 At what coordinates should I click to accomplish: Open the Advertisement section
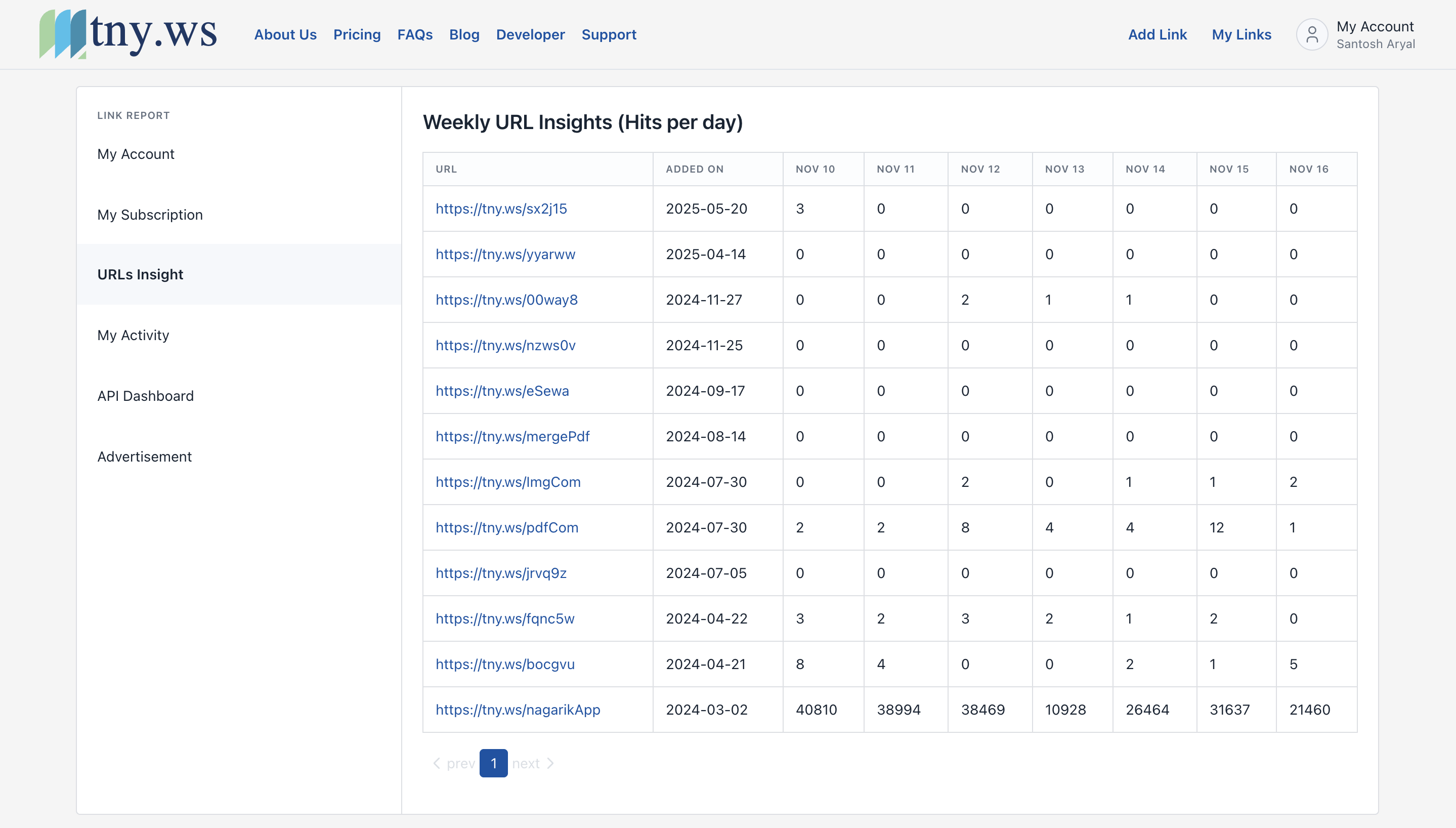click(x=144, y=456)
